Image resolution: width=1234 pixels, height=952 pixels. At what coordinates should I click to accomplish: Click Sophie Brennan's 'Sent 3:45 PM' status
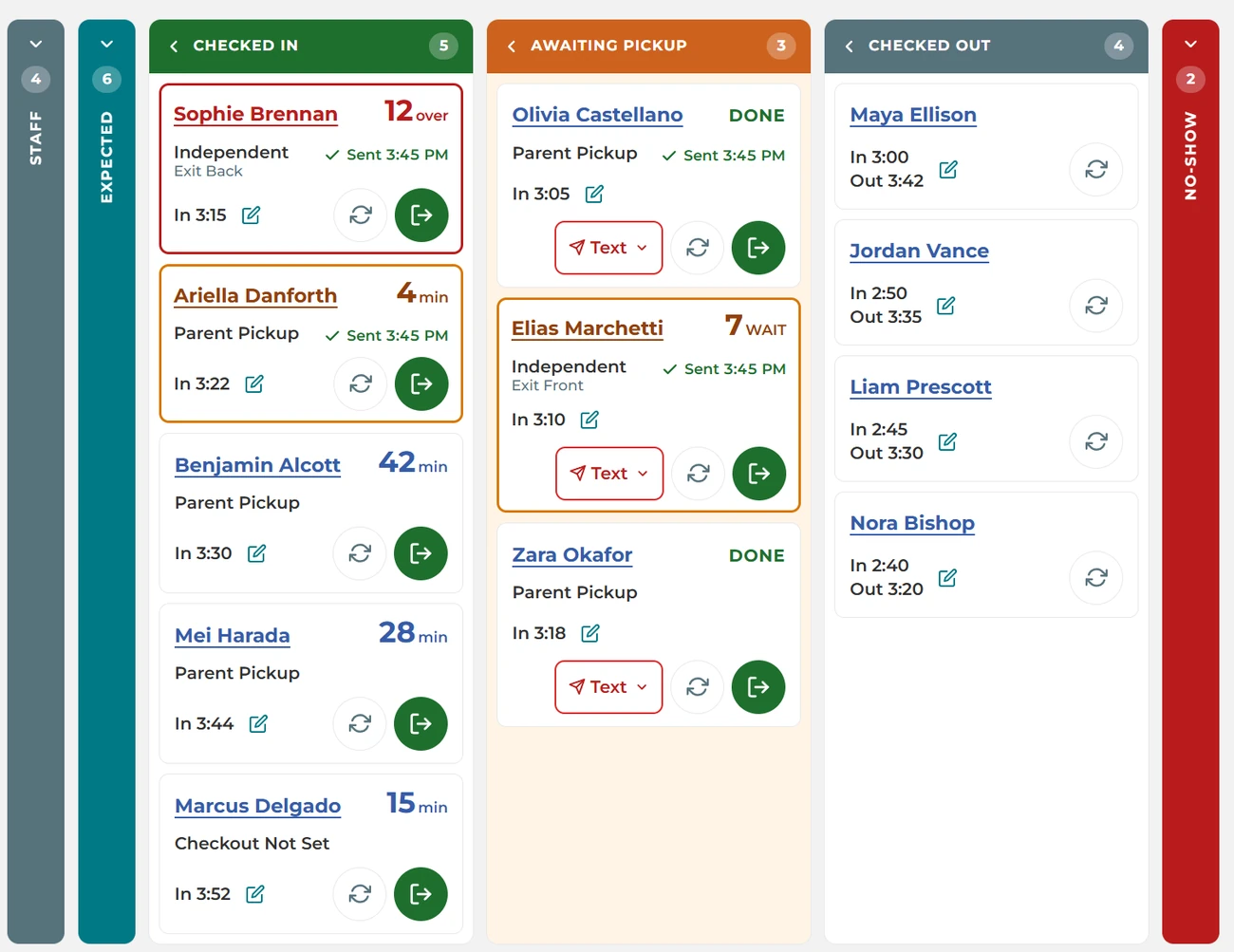386,155
